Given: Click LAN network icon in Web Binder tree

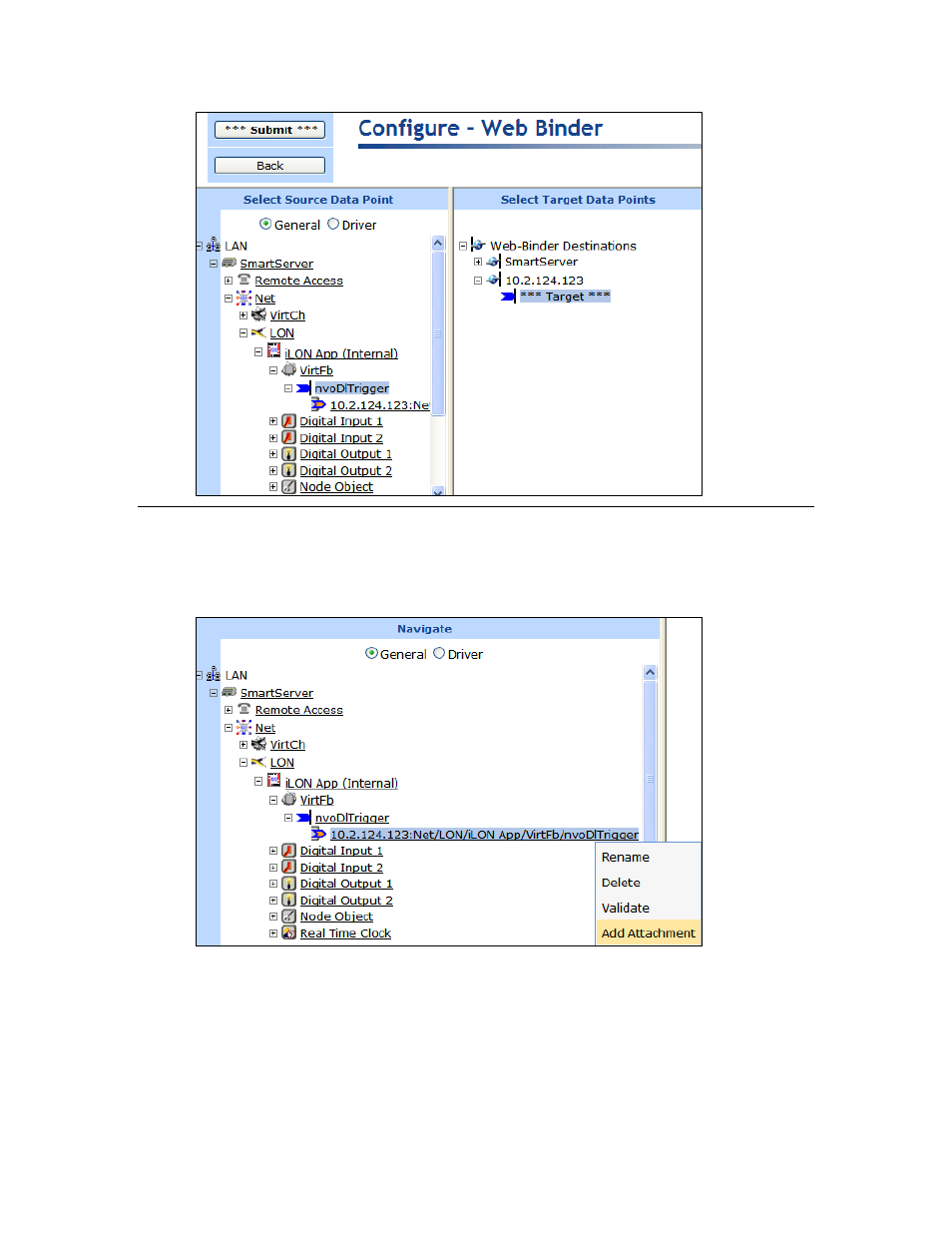Looking at the screenshot, I should click(x=214, y=246).
